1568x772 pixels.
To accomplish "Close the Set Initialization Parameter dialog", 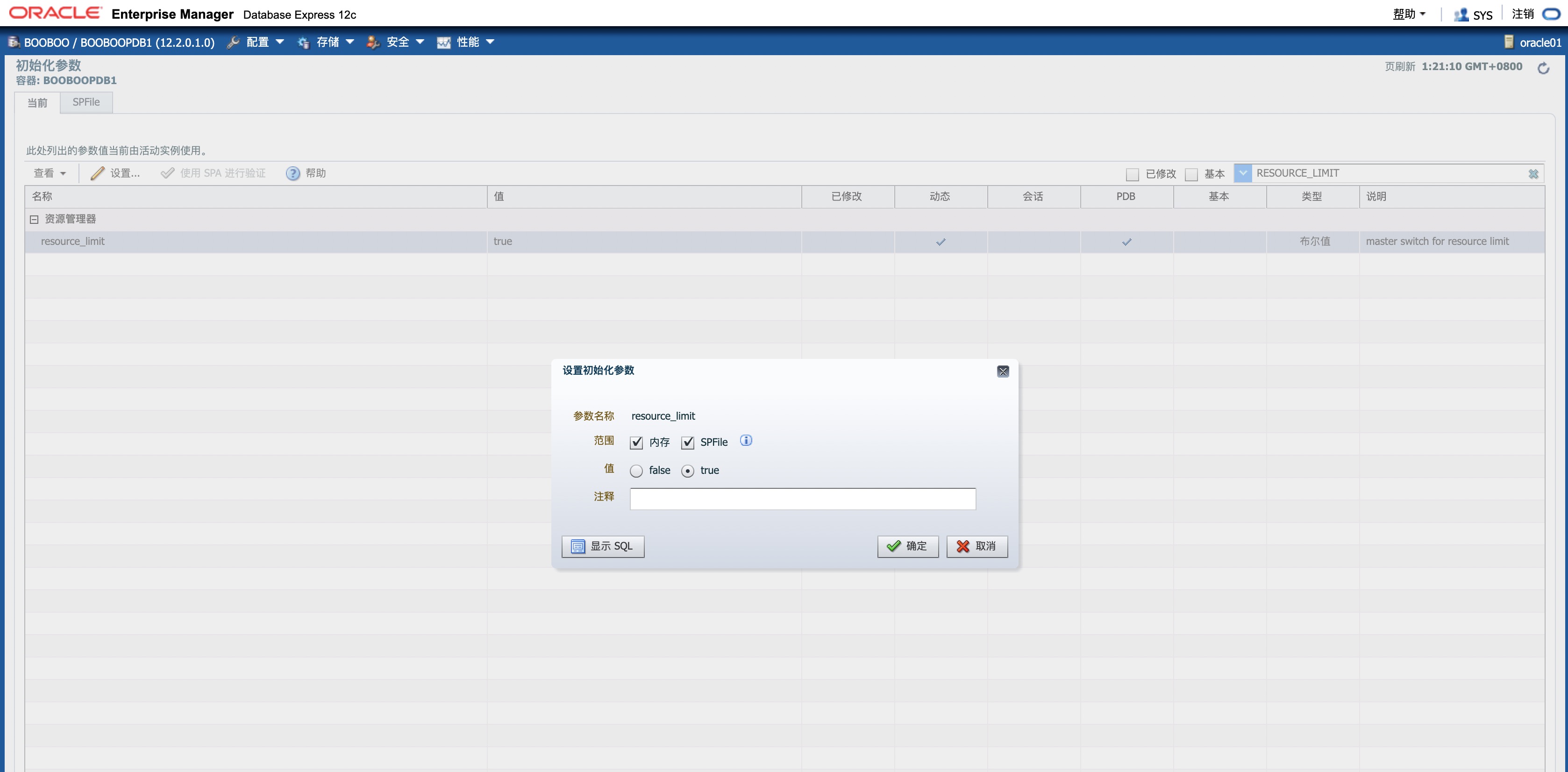I will click(x=1003, y=372).
